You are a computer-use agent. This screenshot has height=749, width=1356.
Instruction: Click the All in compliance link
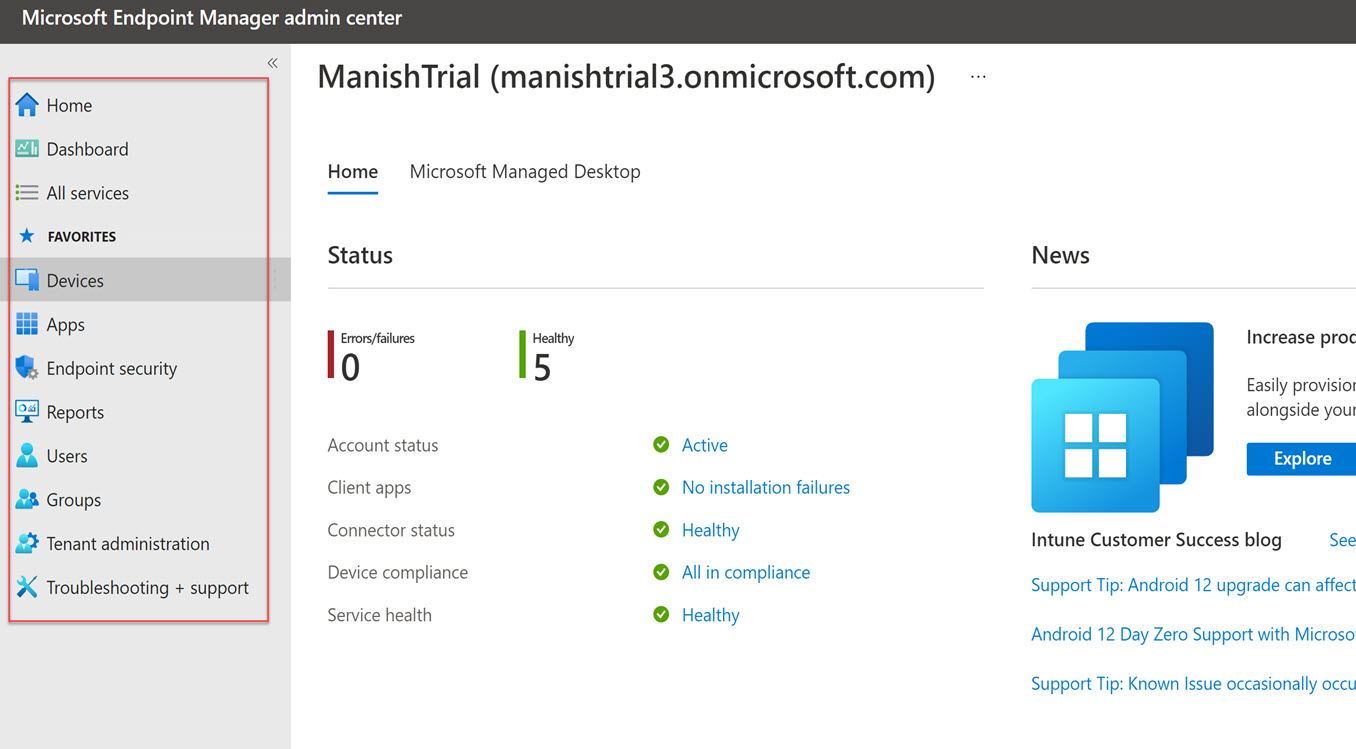[745, 572]
